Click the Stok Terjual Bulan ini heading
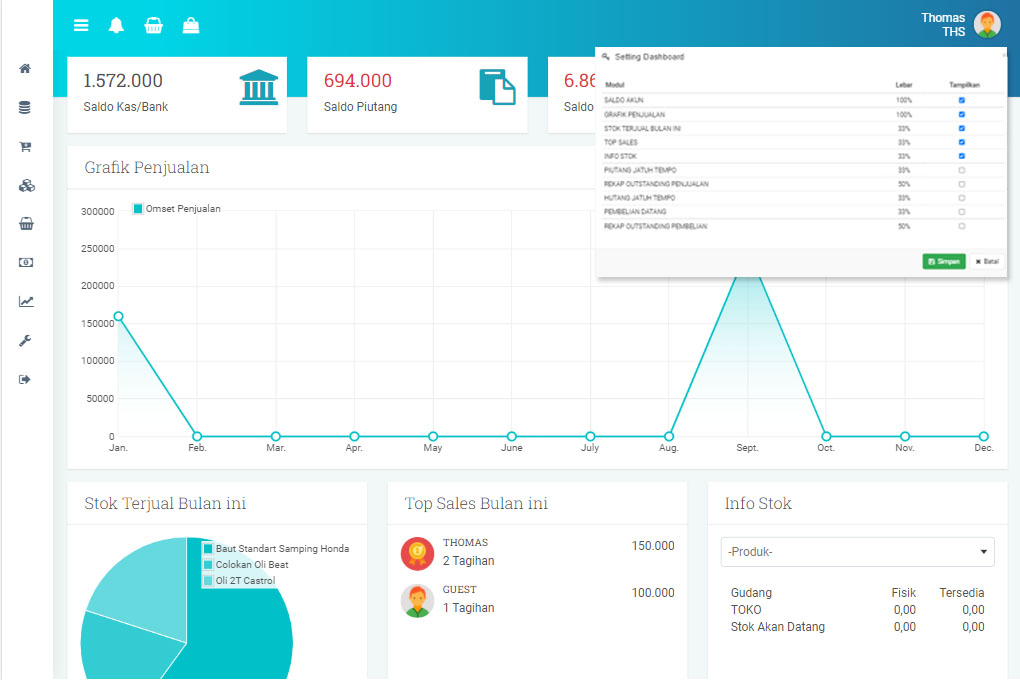The image size is (1020, 680). point(165,504)
